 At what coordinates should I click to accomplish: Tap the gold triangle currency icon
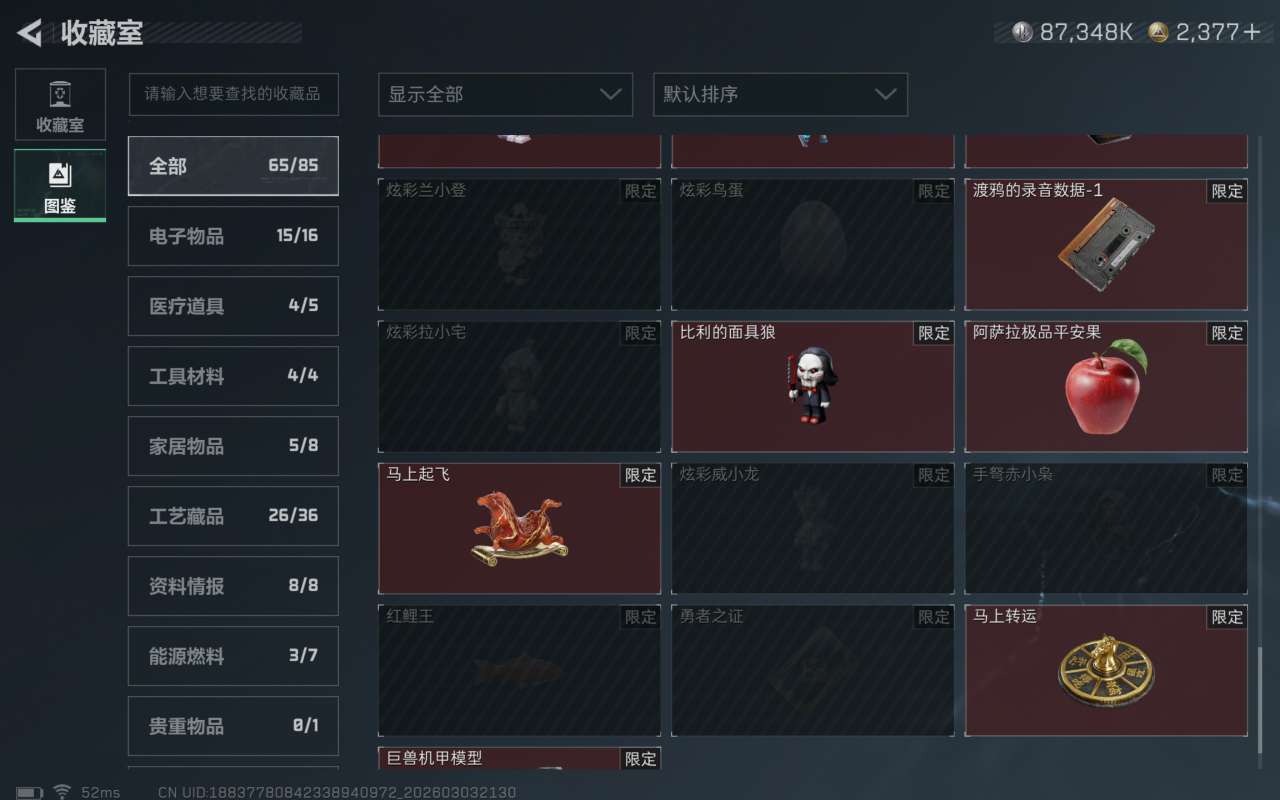pos(1158,32)
